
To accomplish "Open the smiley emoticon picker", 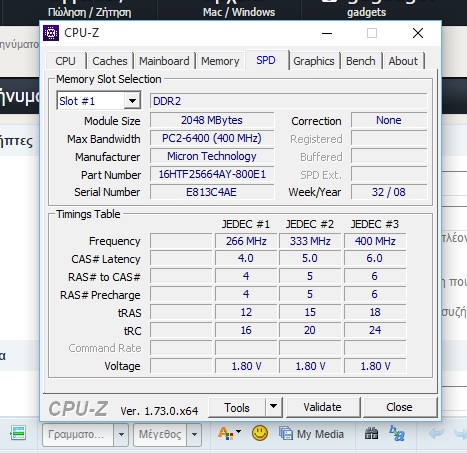I will point(260,433).
